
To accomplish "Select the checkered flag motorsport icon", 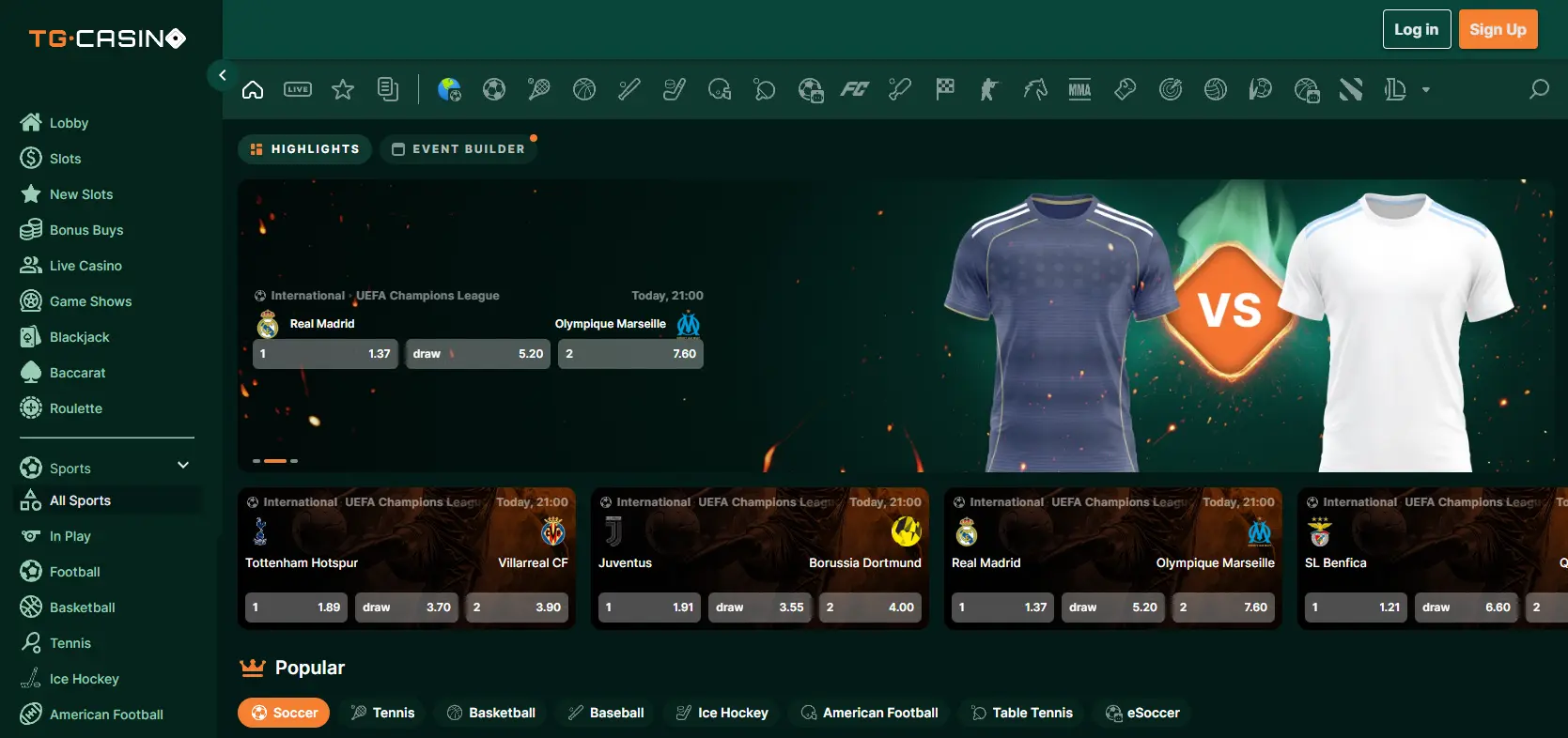I will (945, 89).
